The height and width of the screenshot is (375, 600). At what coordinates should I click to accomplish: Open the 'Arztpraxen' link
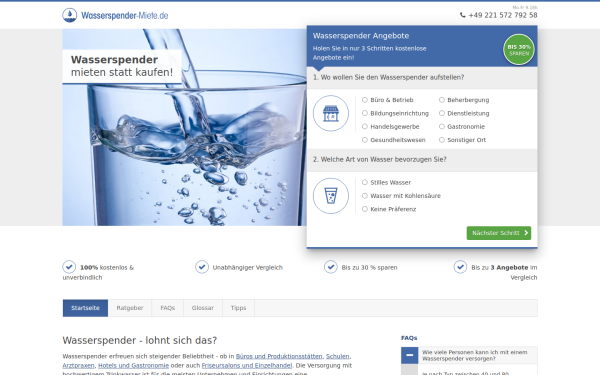coord(78,365)
